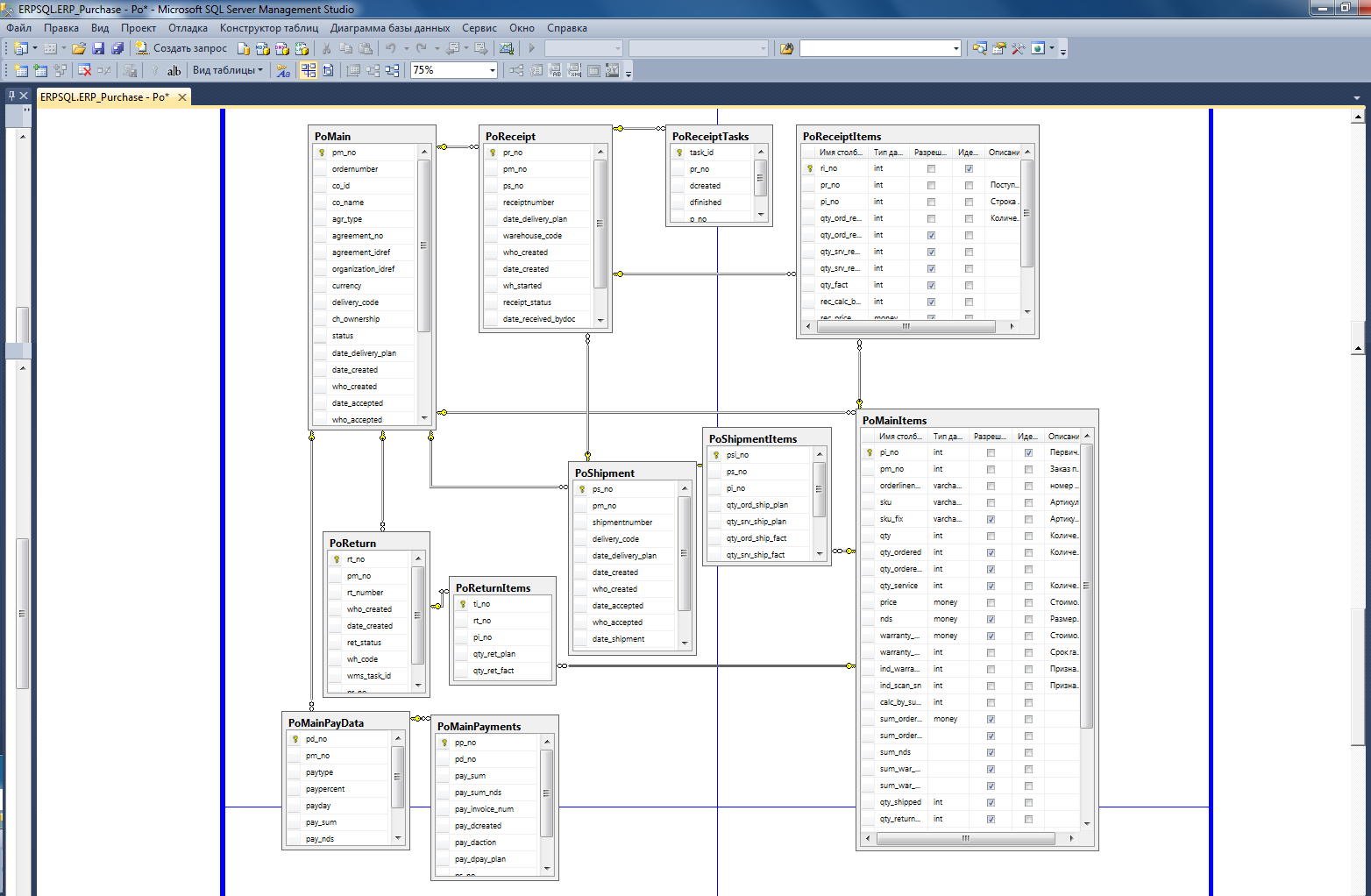Expand the New Project dropdown arrow
The image size is (1371, 896).
[35, 48]
